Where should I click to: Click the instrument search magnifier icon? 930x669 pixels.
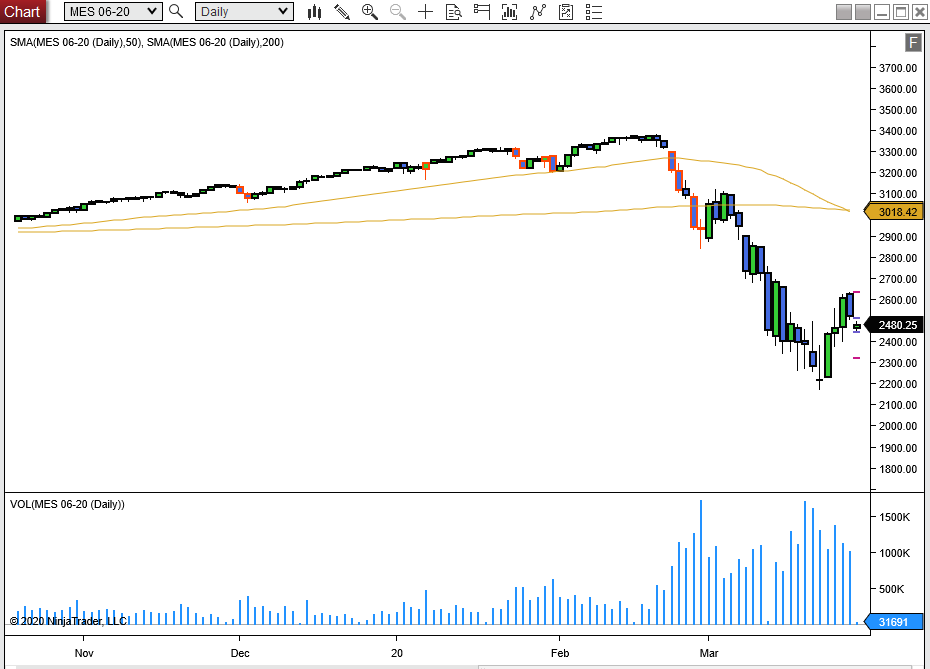(176, 11)
